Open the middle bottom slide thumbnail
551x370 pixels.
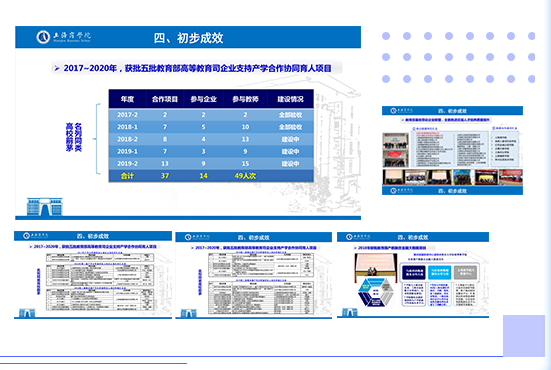(x=253, y=275)
